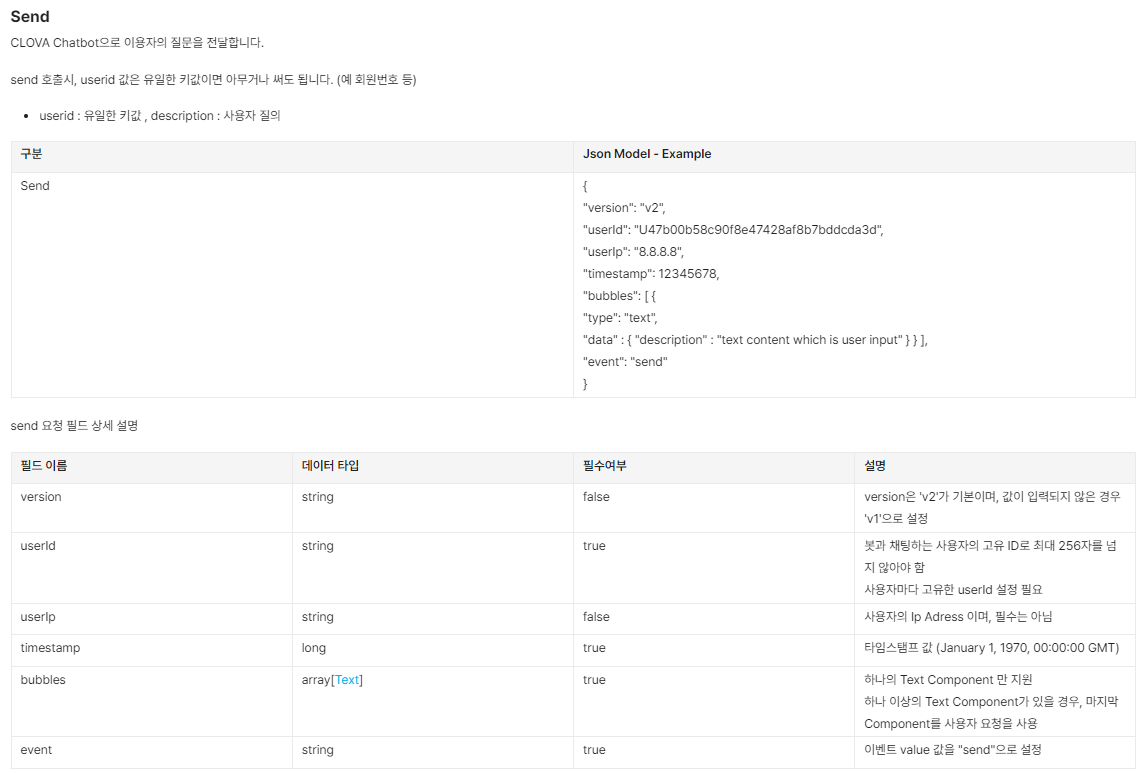The height and width of the screenshot is (773, 1139).
Task: Select the event field name cell
Action: 36,750
